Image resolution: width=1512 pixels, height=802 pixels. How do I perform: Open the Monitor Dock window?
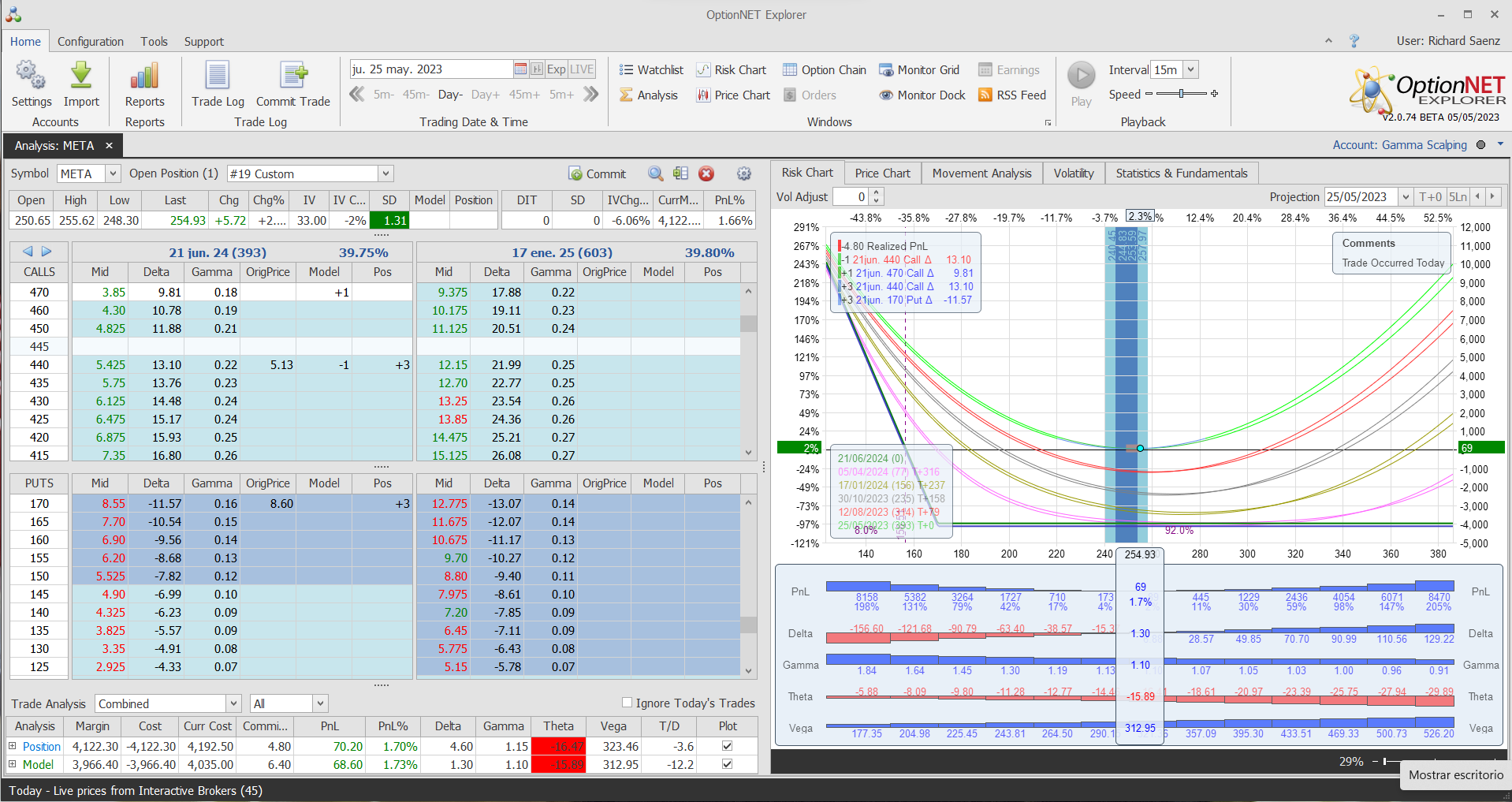pos(922,95)
